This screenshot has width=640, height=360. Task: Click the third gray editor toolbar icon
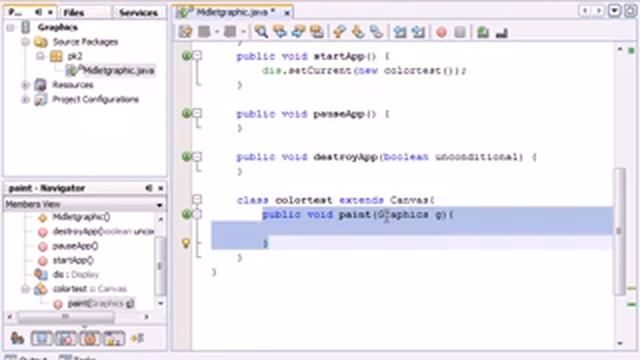click(x=230, y=31)
